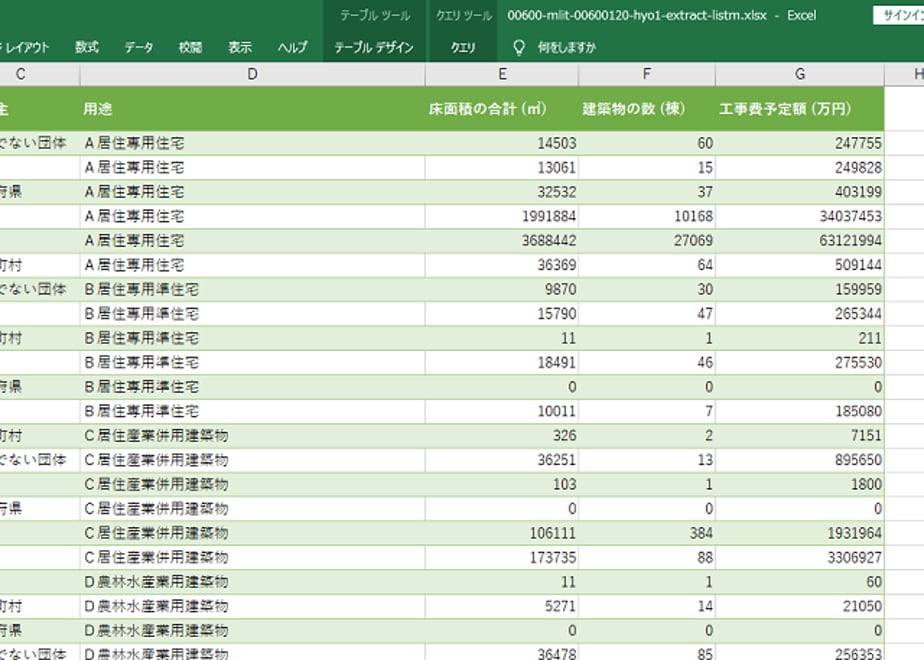Select cost cell 159959
924x660 pixels.
click(x=800, y=289)
